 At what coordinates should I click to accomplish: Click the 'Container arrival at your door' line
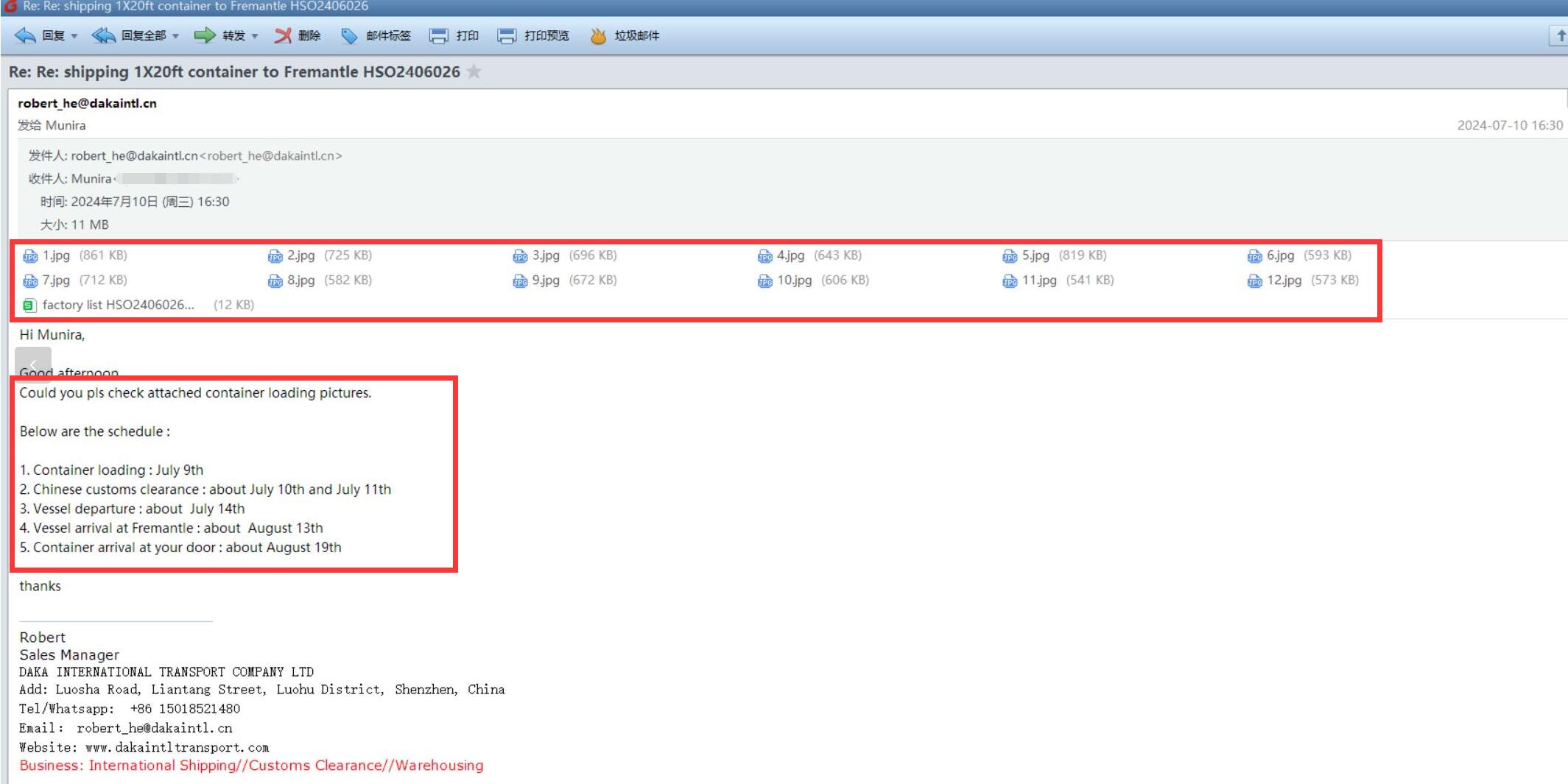click(180, 547)
